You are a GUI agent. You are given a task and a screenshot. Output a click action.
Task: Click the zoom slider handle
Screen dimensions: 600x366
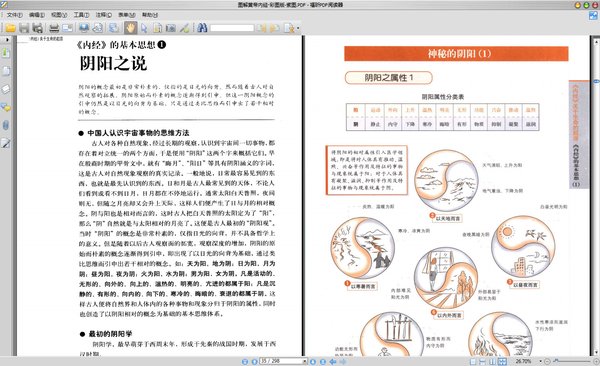[x=556, y=361]
